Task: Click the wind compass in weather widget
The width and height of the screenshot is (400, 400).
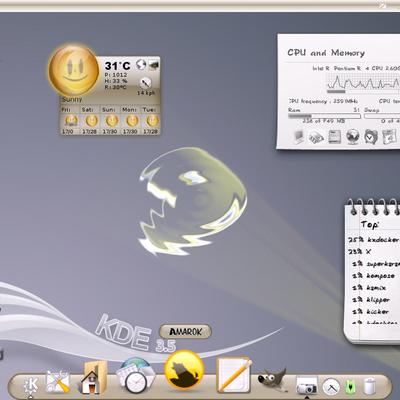Action: (146, 82)
